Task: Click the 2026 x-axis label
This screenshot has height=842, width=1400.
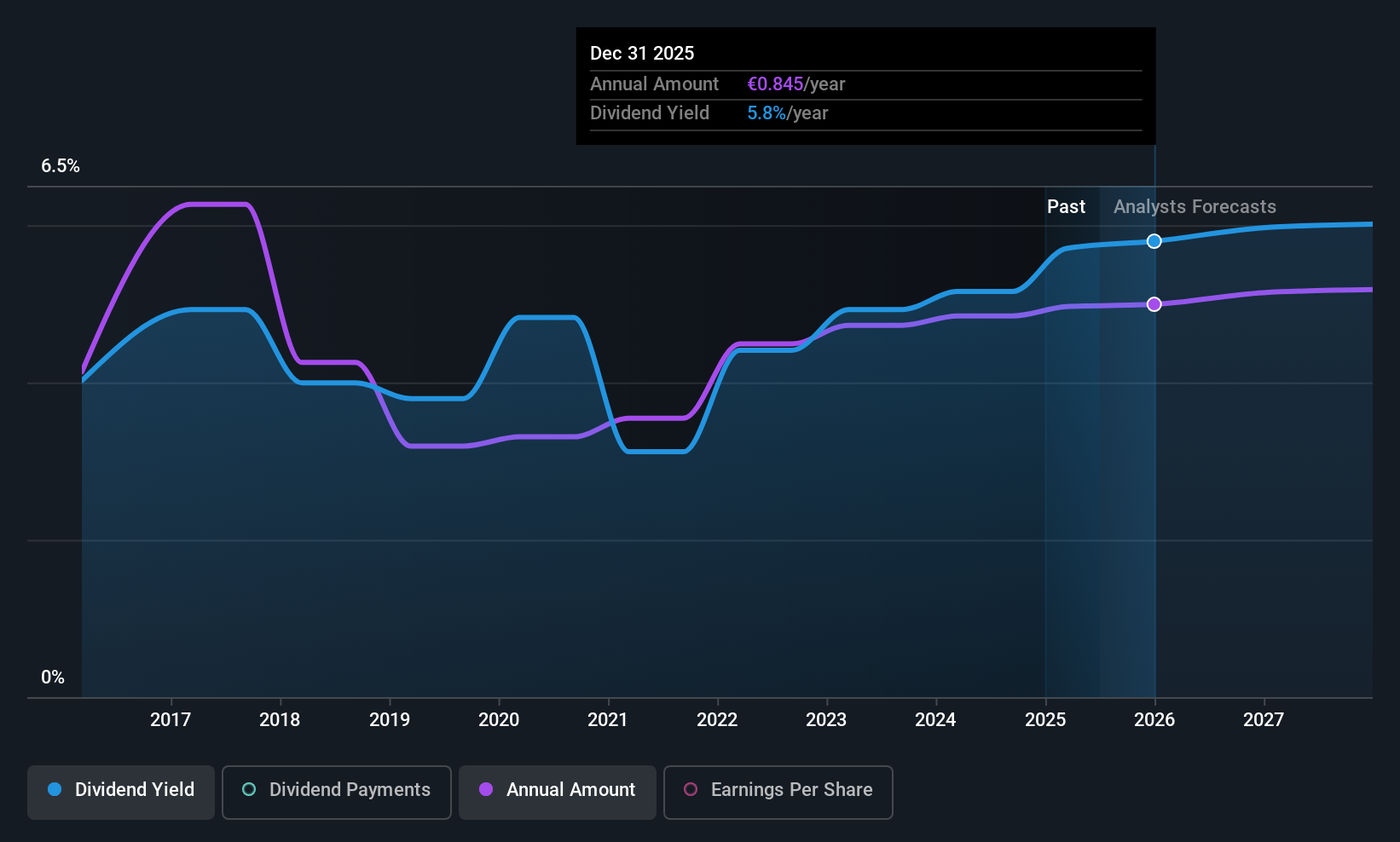Action: click(1154, 719)
